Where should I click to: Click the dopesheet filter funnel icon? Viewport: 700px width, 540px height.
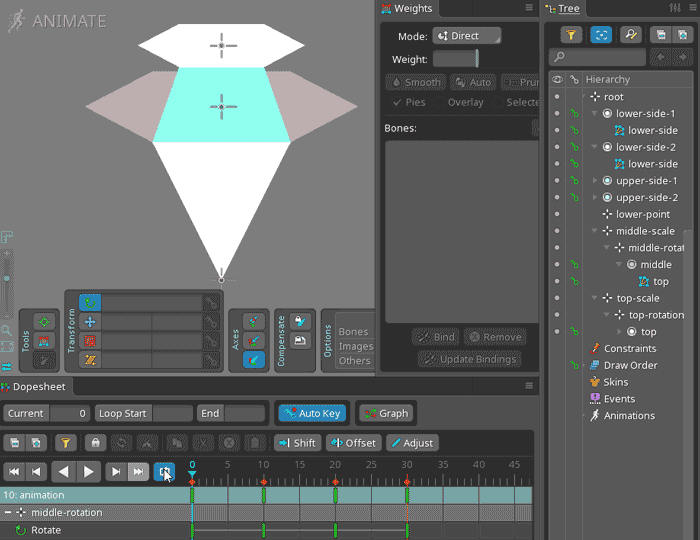coord(65,442)
